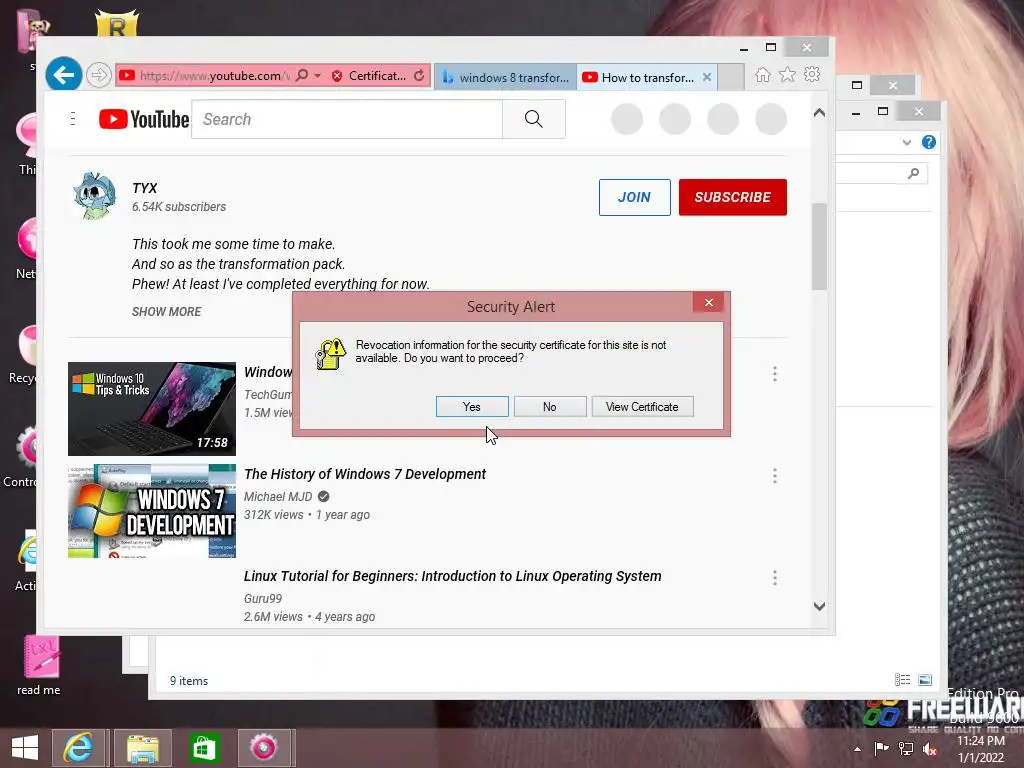
Task: Close the Security Alert dialog
Action: pos(709,302)
